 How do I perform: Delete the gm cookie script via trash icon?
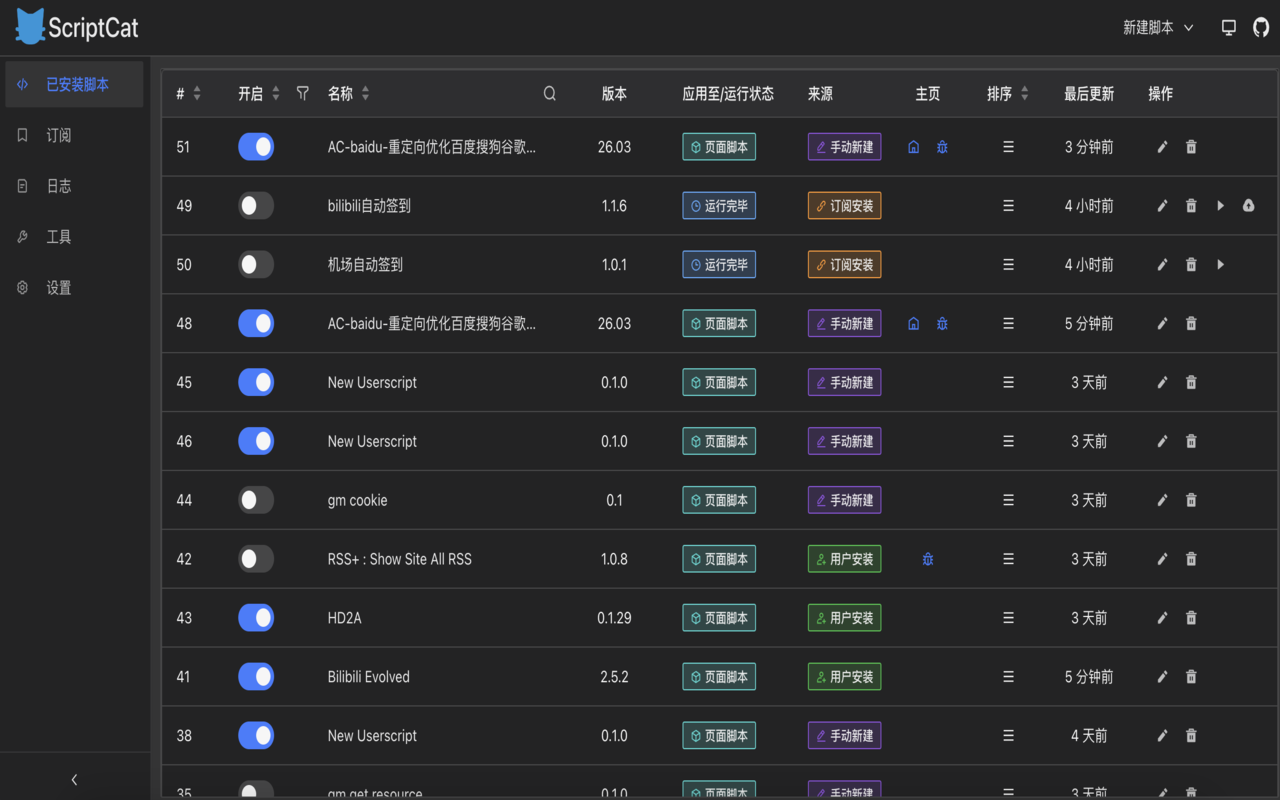[x=1190, y=499]
